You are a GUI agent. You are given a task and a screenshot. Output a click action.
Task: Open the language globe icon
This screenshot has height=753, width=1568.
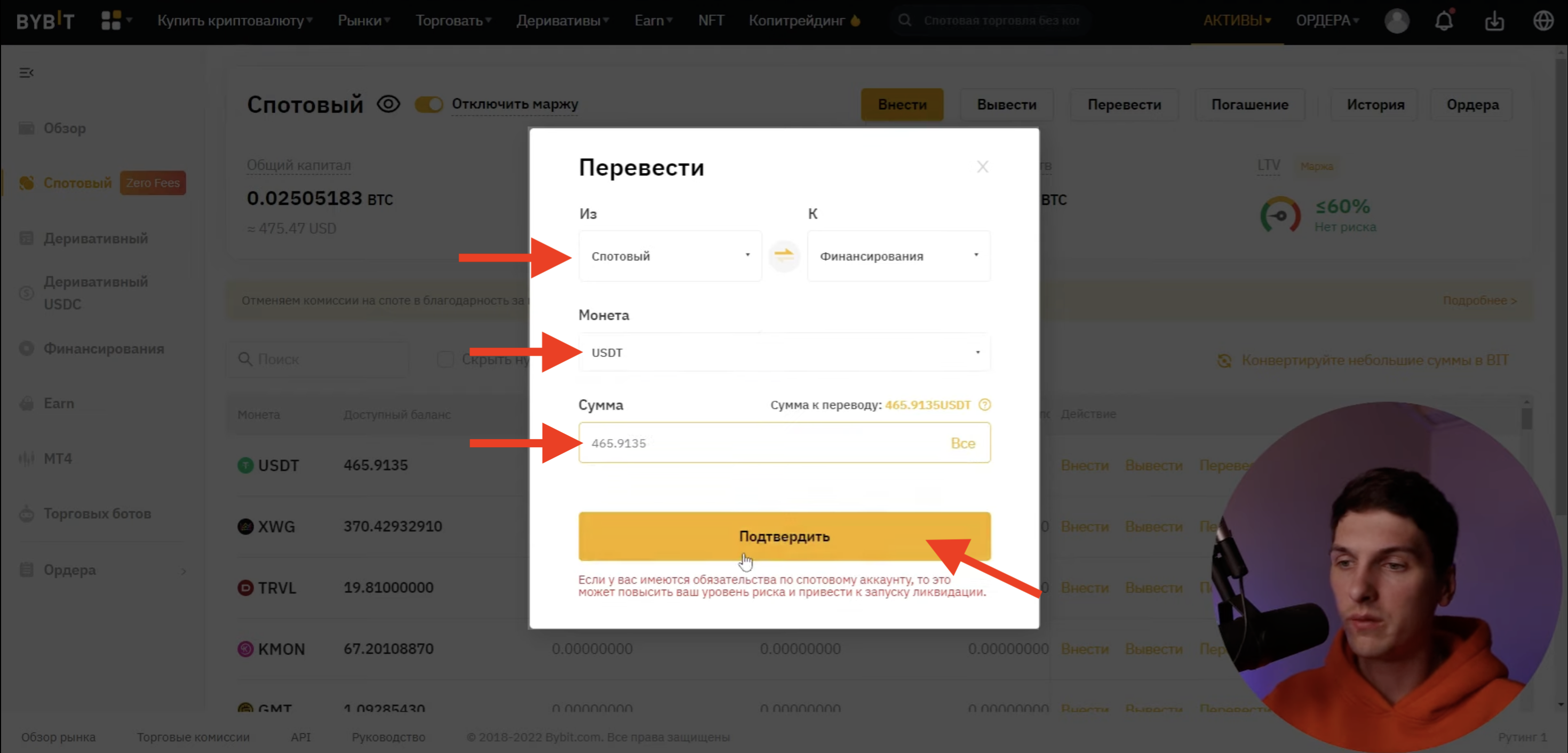(x=1543, y=21)
